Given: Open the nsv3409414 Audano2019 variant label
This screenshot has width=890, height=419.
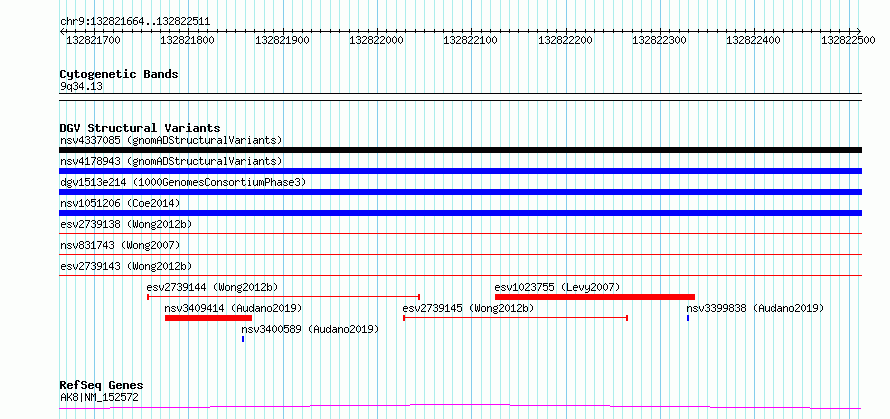Looking at the screenshot, I should point(233,308).
